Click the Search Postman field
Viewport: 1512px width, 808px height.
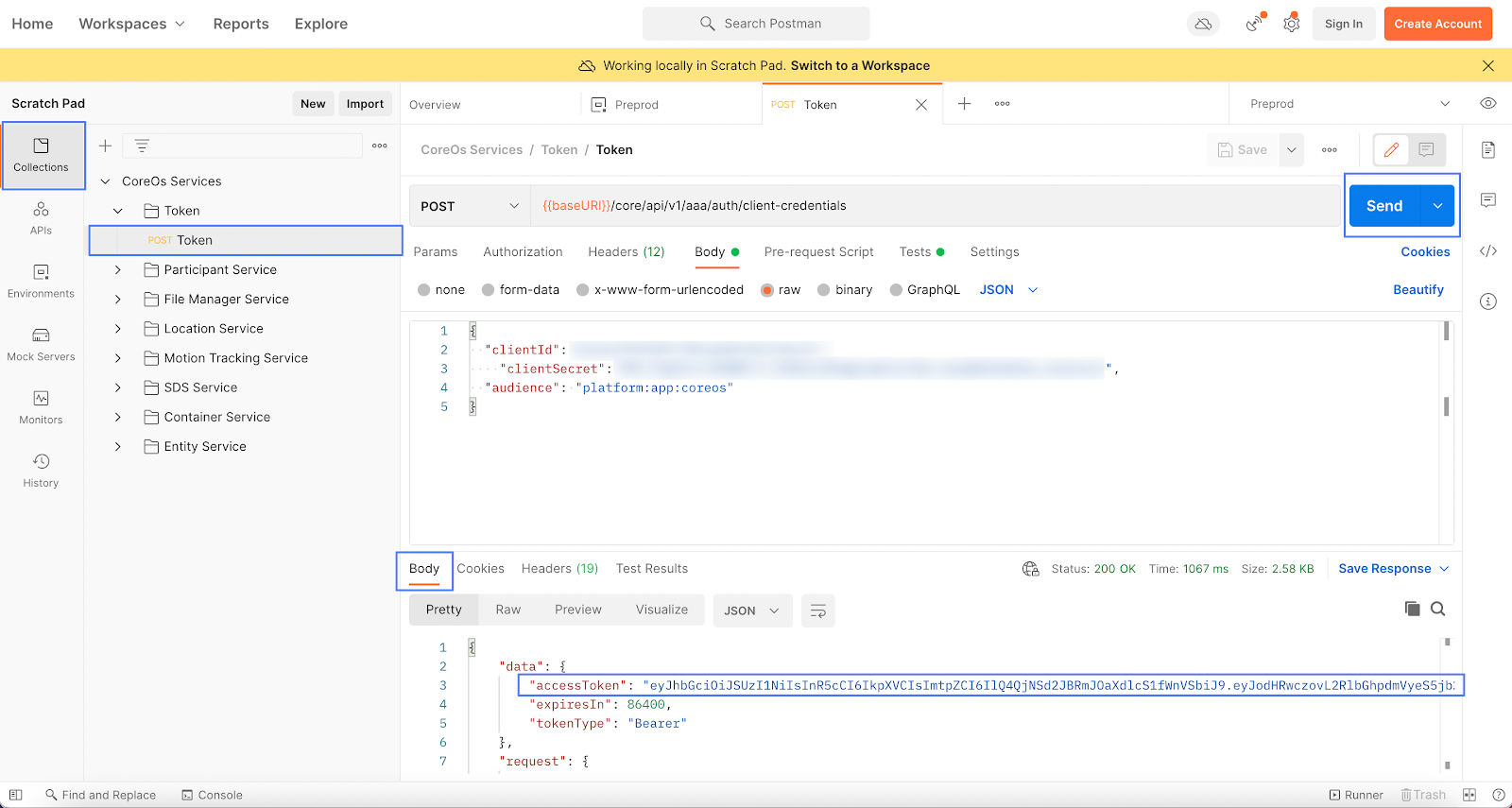pyautogui.click(x=756, y=24)
